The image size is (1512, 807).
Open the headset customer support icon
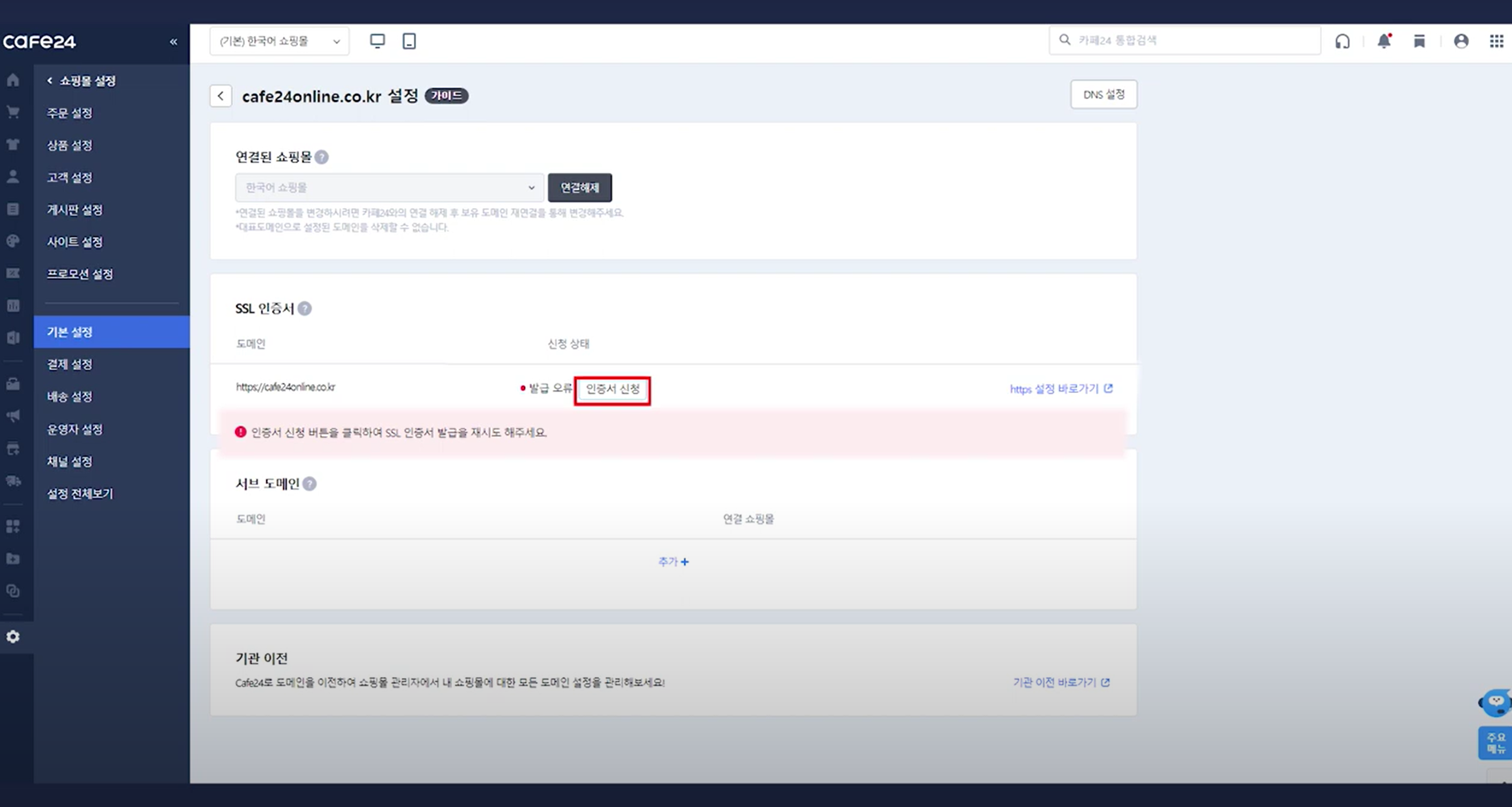1342,41
